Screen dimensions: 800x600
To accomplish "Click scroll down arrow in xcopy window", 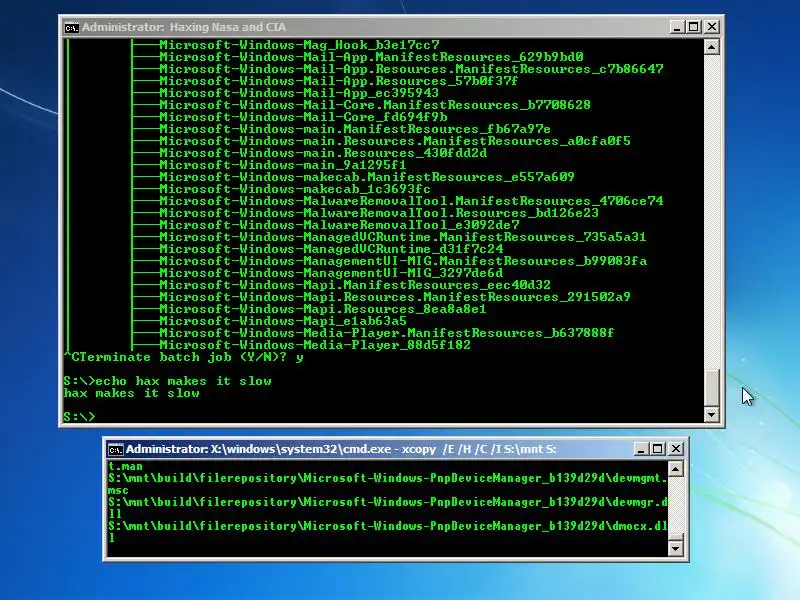I will [x=676, y=548].
